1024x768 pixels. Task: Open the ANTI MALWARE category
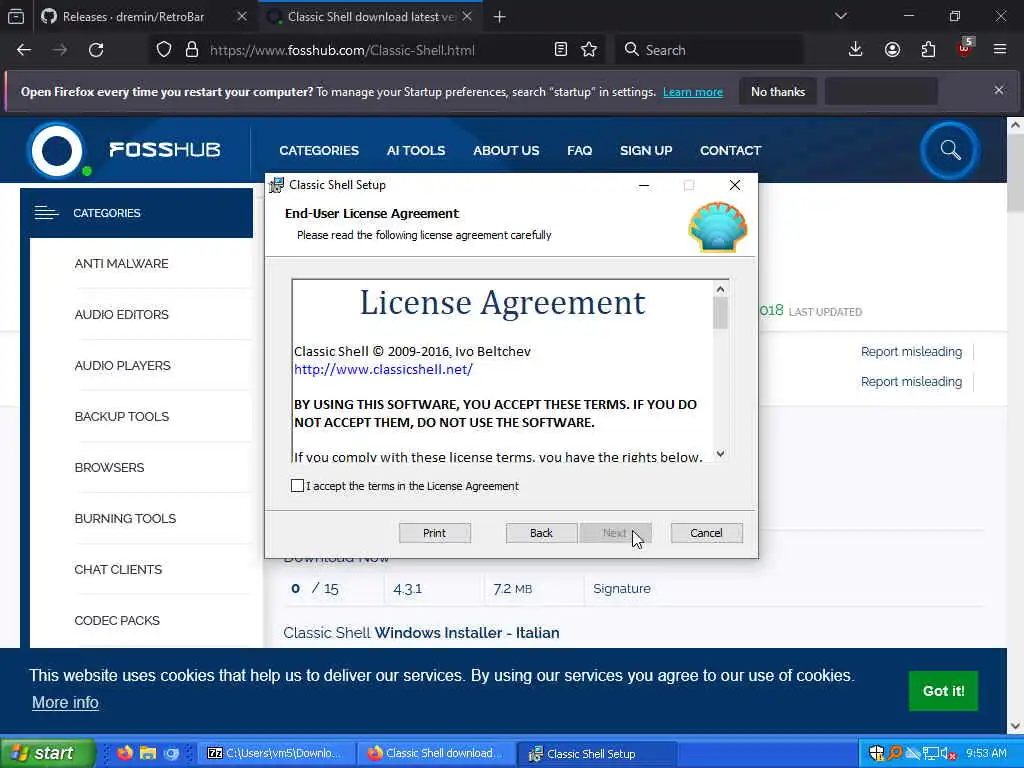(x=121, y=264)
